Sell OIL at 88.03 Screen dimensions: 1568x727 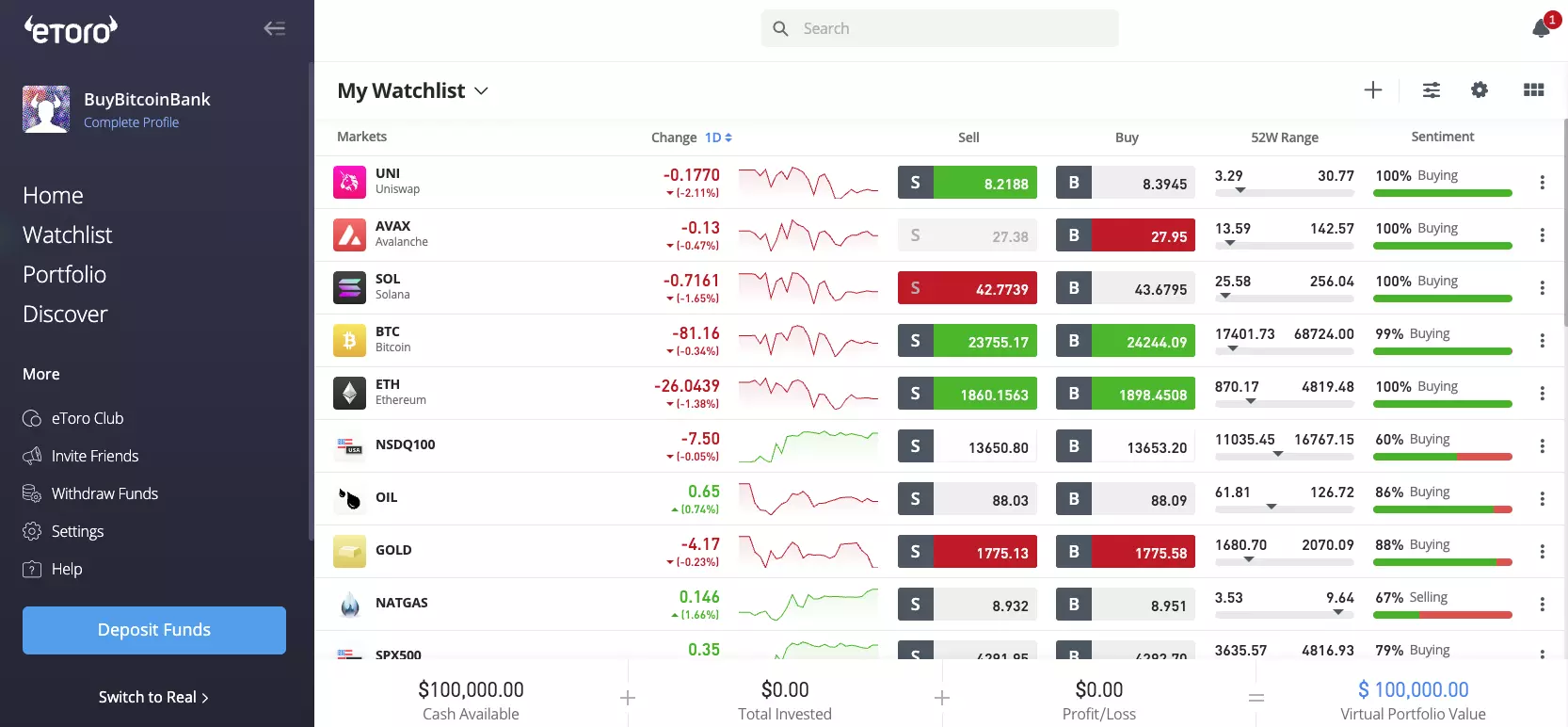click(x=968, y=499)
